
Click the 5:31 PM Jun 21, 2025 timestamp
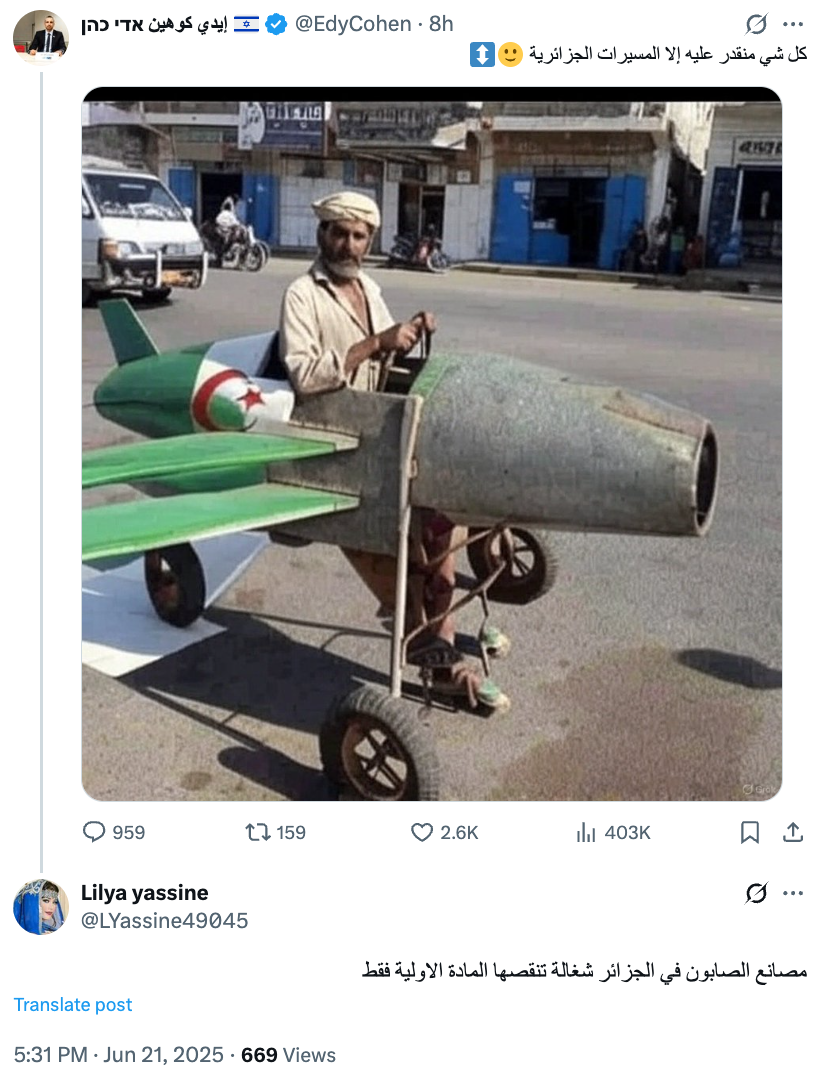click(x=119, y=1054)
